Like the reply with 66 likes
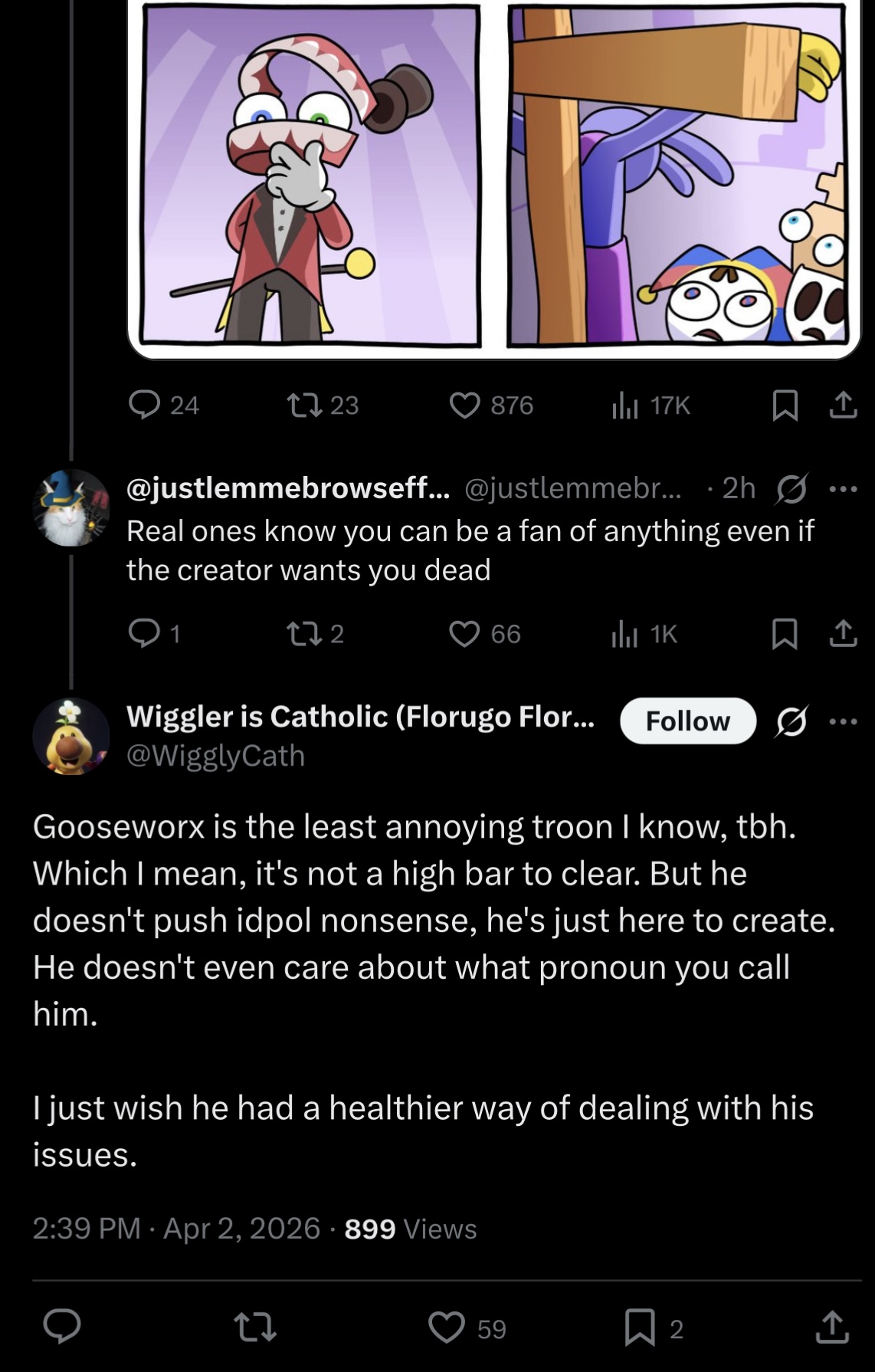Screen dimensions: 875x1372 484,634
